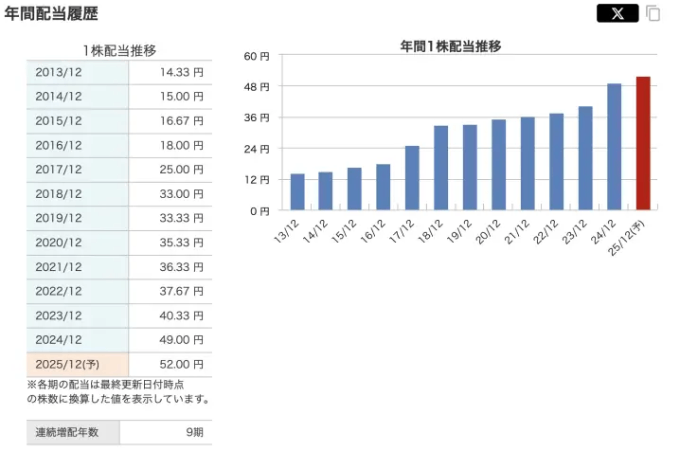Click the 9期 value cell
The height and width of the screenshot is (451, 680).
click(190, 432)
